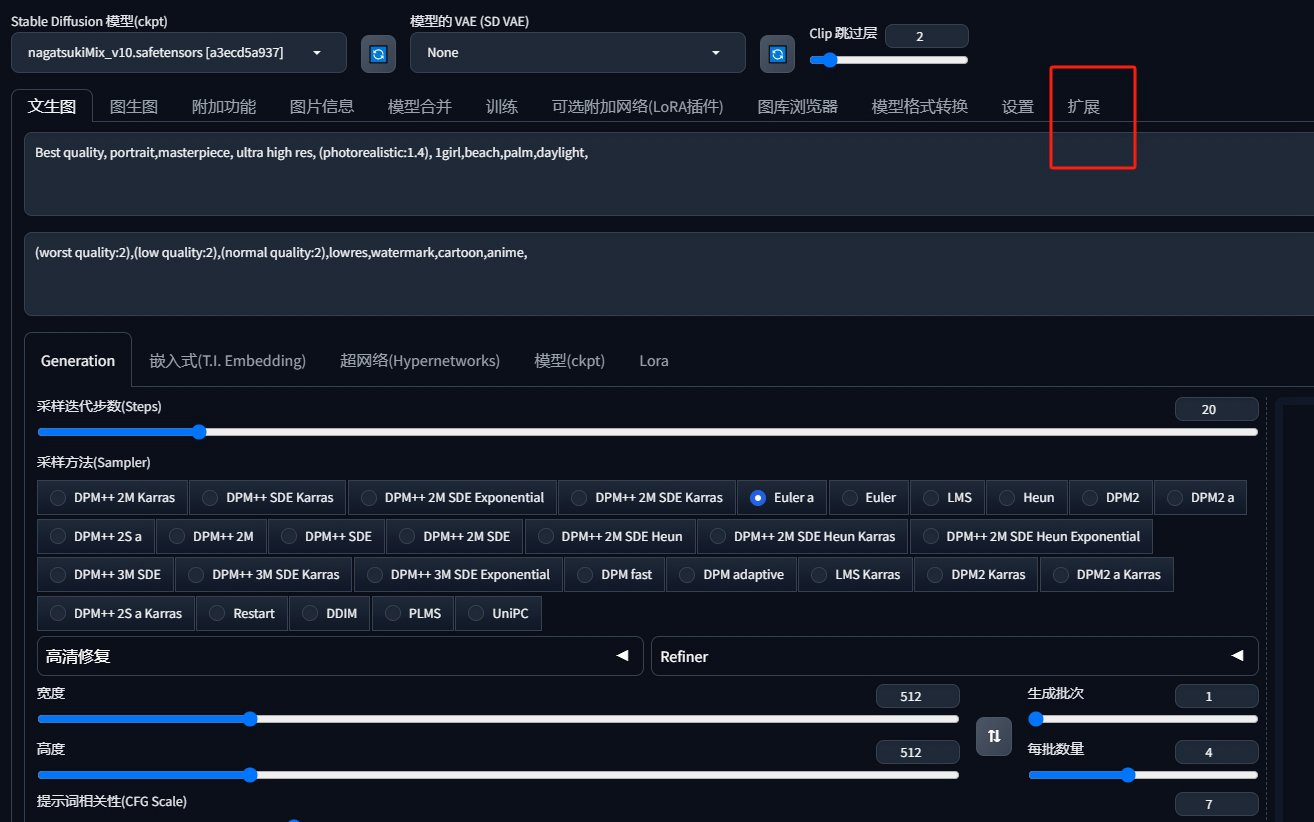Select DPM++ 3M SDE Karras sampler
The height and width of the screenshot is (822, 1314).
tap(263, 574)
